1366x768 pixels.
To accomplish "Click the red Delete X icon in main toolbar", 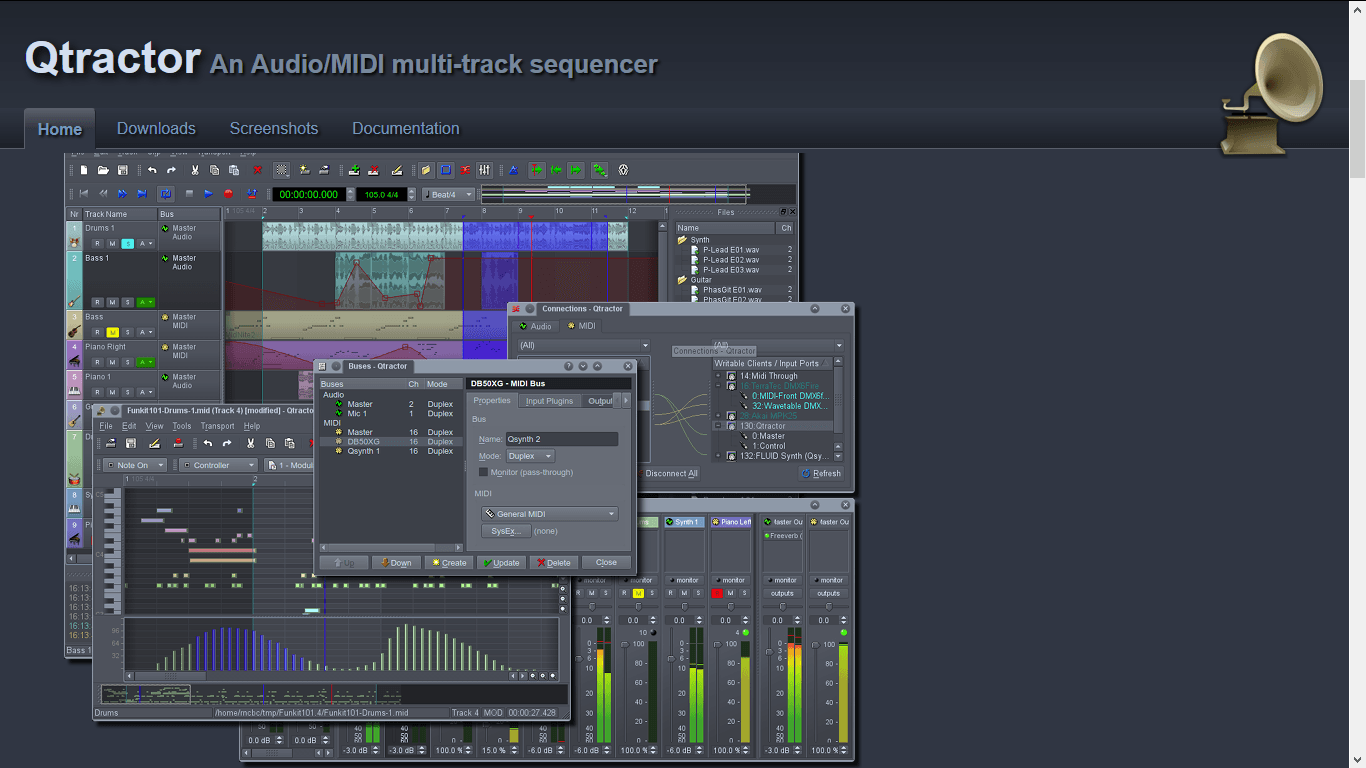I will [257, 170].
